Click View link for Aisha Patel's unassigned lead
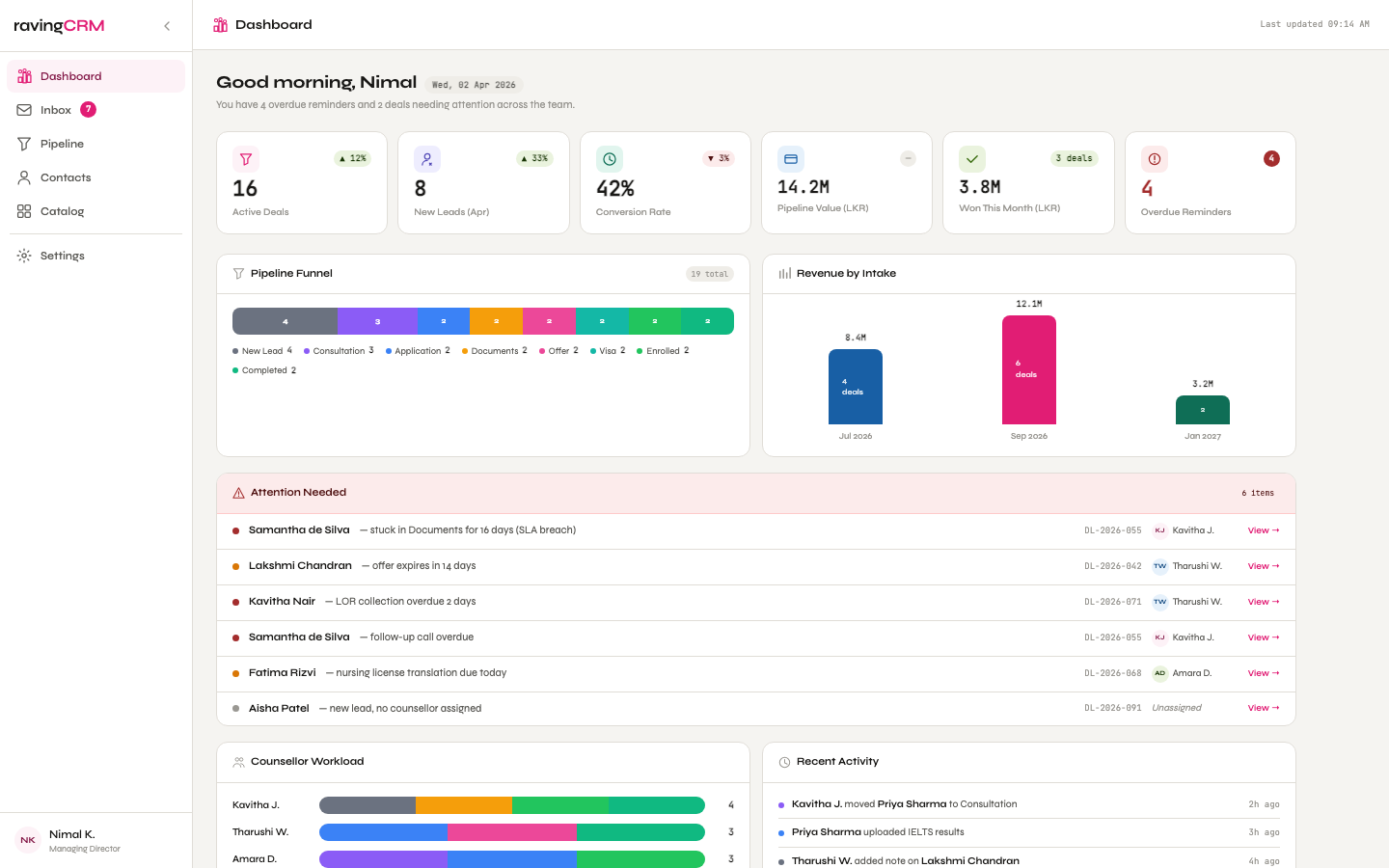Image resolution: width=1389 pixels, height=868 pixels. pos(1263,707)
